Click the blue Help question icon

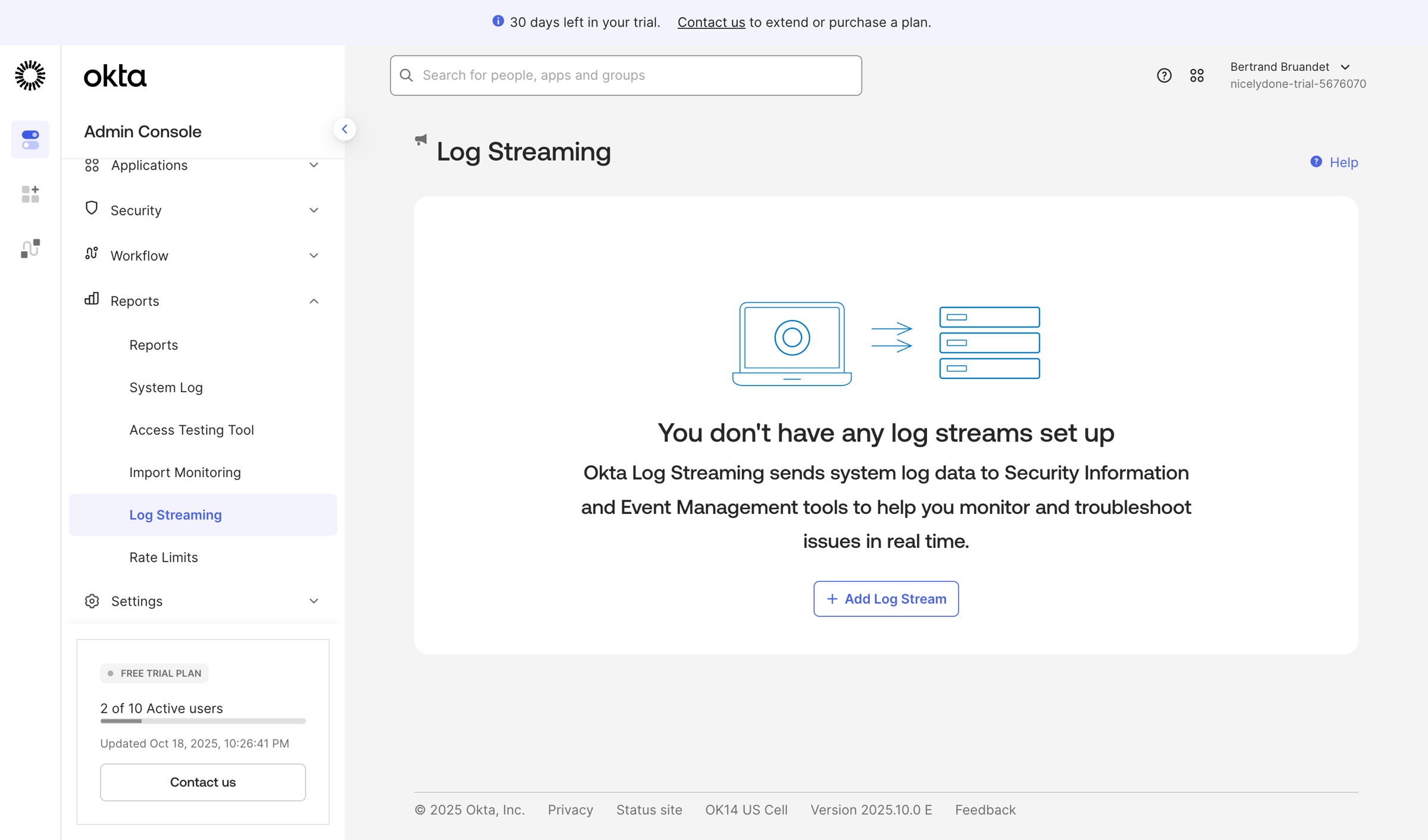[1316, 162]
